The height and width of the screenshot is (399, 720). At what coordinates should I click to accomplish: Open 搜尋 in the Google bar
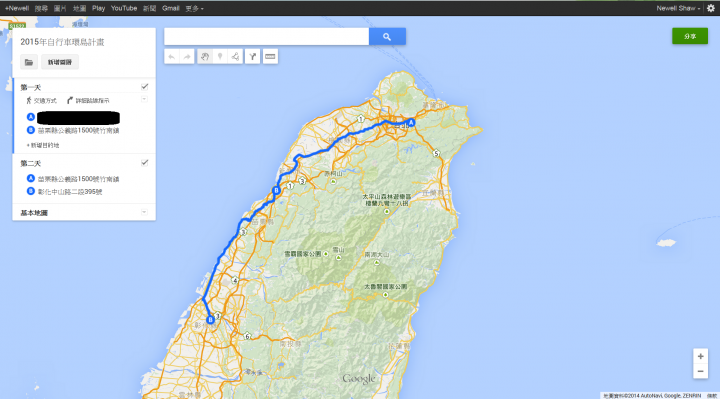click(41, 8)
